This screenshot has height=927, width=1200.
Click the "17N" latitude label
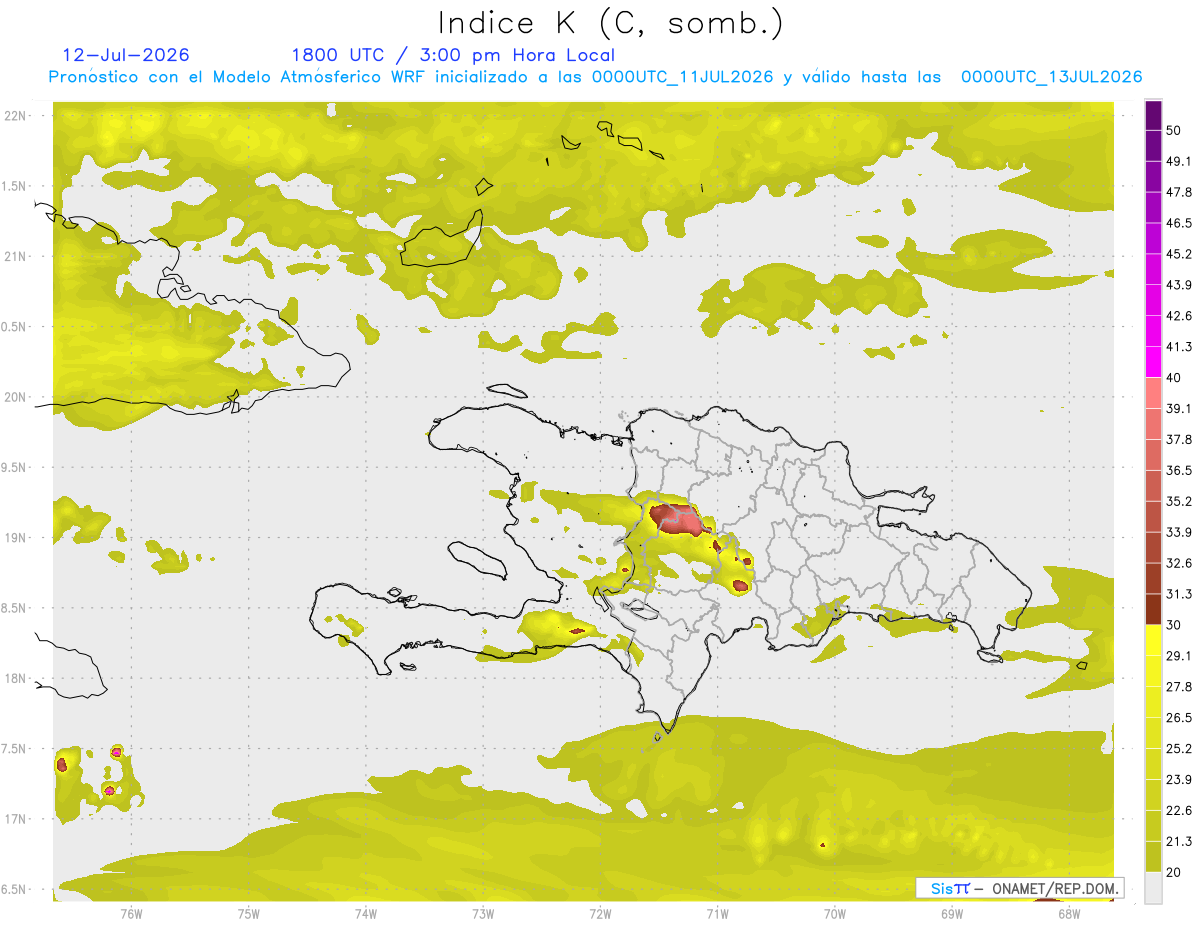pos(16,819)
